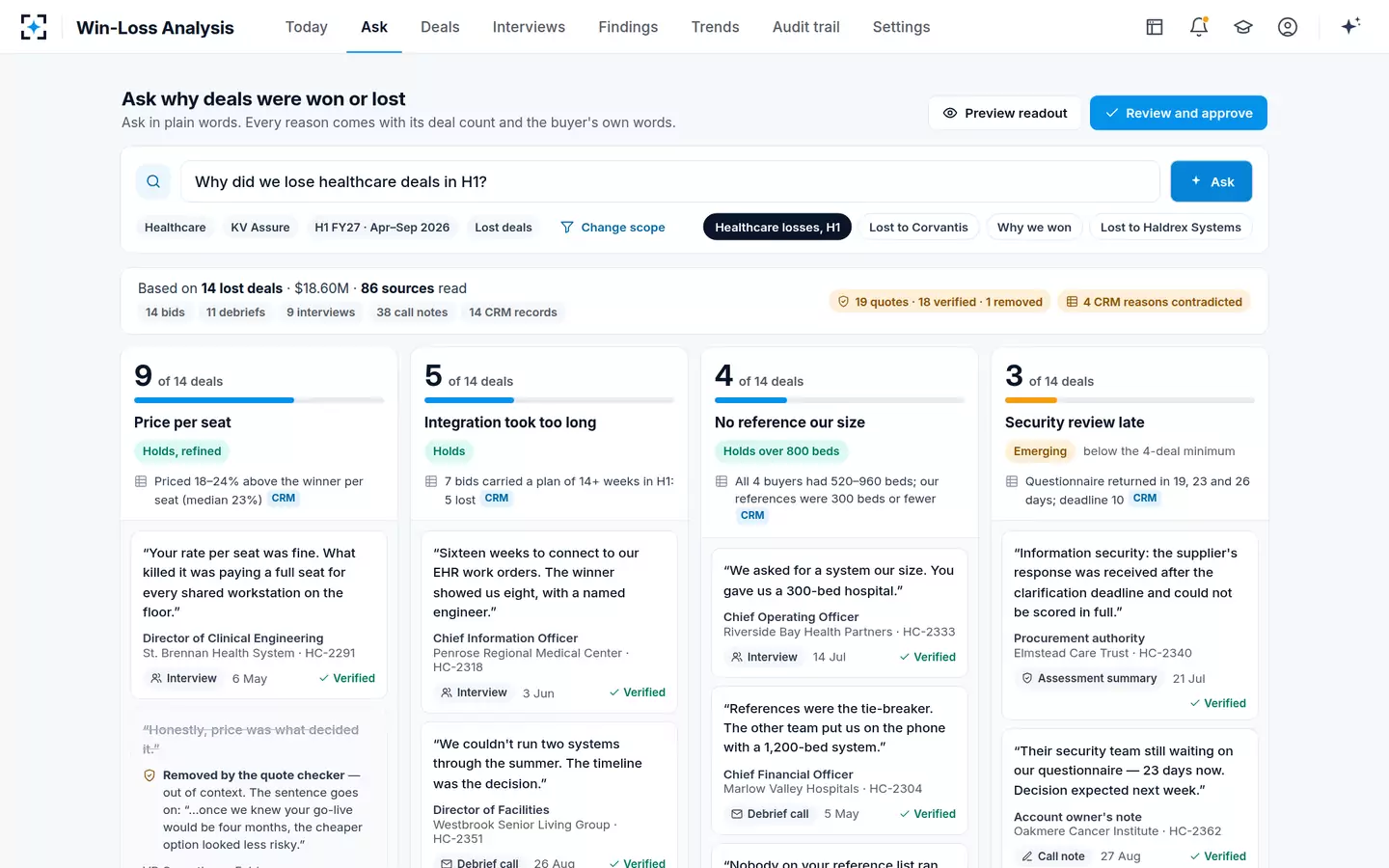This screenshot has width=1389, height=868.
Task: Click the Holds over 800 beds badge
Action: click(x=781, y=451)
